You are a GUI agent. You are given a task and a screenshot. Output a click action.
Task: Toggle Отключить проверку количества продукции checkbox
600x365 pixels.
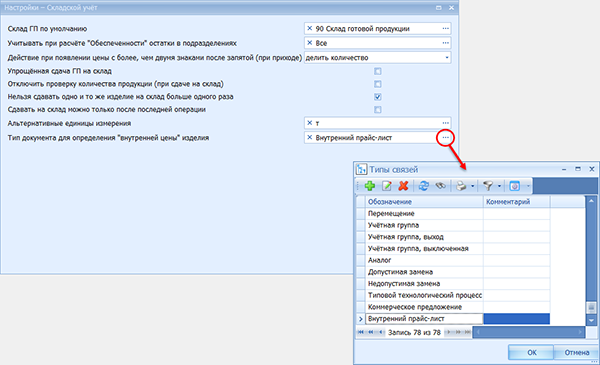[378, 84]
